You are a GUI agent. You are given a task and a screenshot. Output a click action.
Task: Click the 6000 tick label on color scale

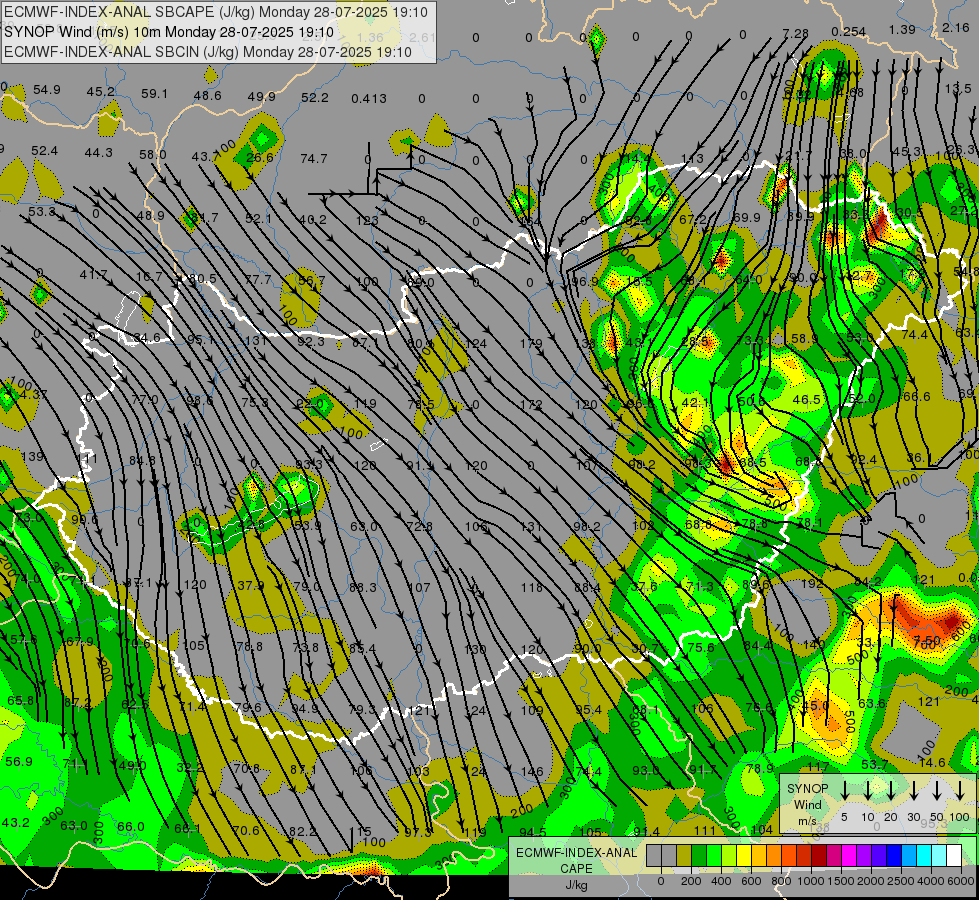pyautogui.click(x=961, y=881)
